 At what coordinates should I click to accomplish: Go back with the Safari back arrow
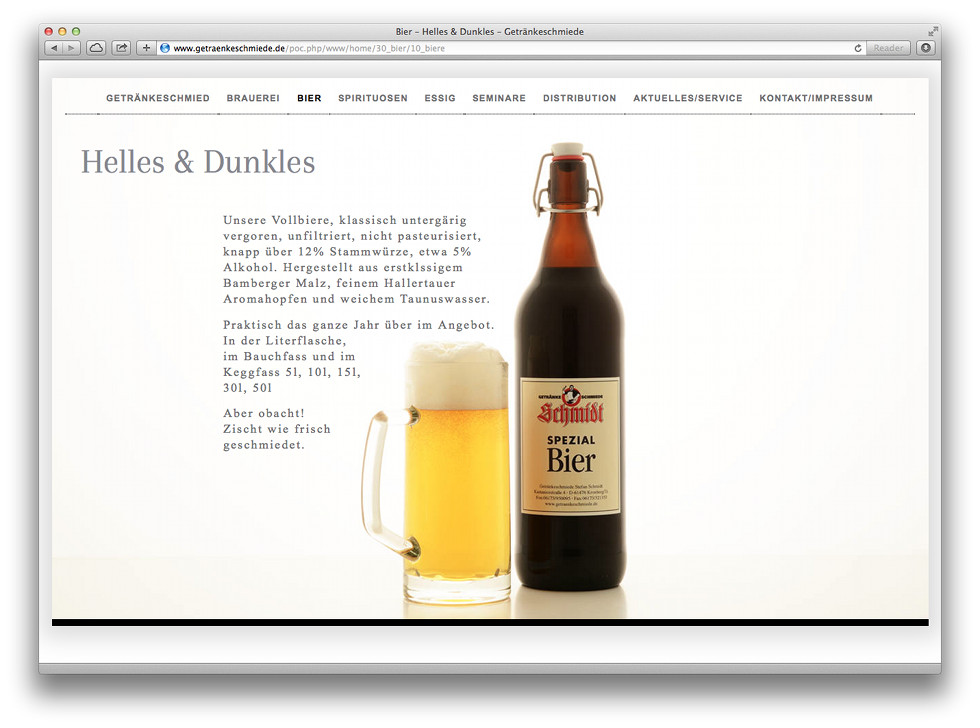54,47
